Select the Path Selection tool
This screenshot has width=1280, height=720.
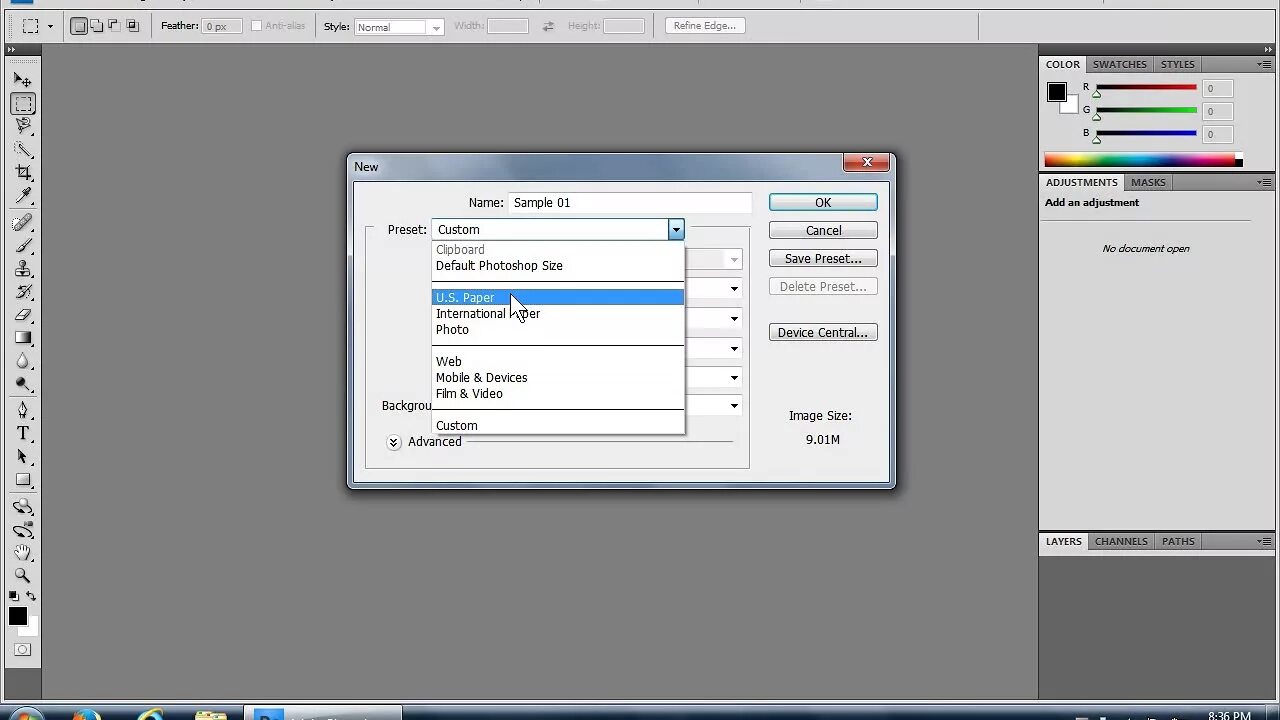pos(23,456)
